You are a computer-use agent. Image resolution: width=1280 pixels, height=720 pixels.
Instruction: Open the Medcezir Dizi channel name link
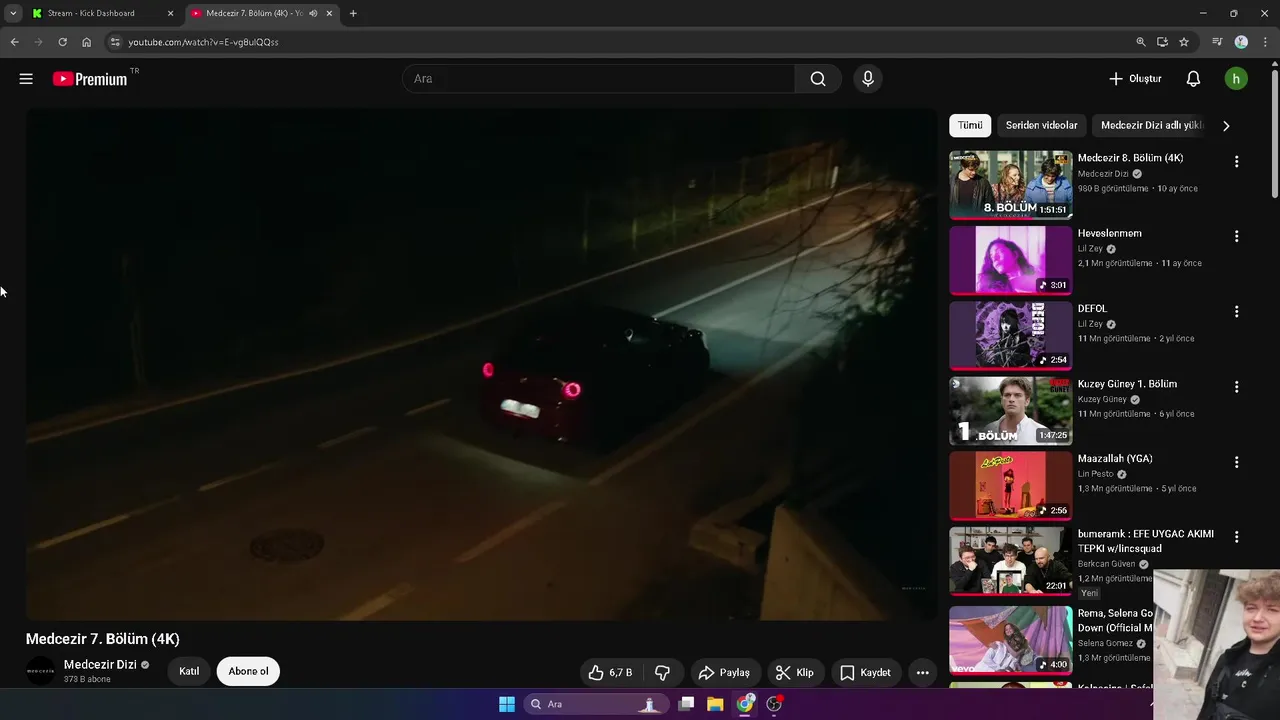click(x=100, y=665)
